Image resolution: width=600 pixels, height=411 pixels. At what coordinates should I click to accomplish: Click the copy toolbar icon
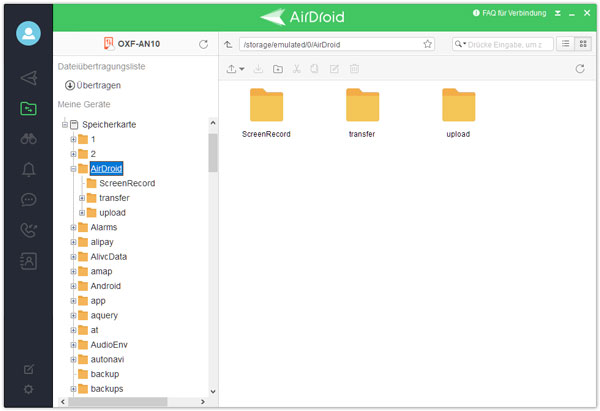[315, 69]
